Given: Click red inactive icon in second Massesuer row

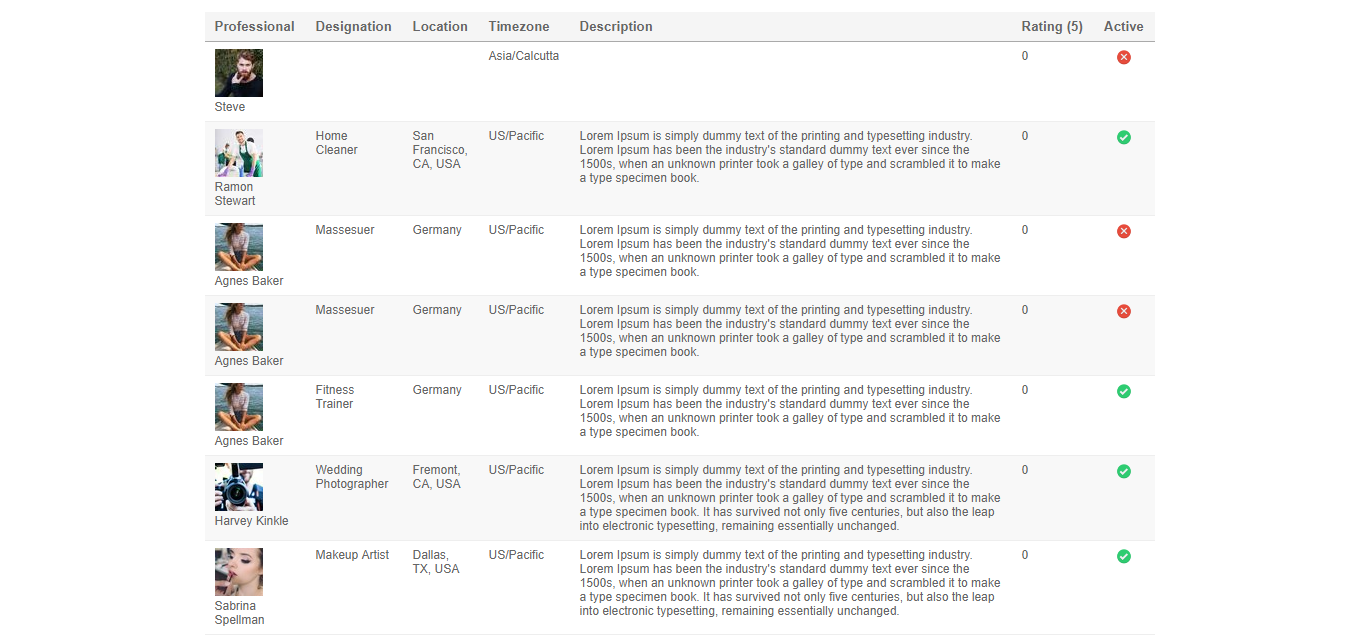Looking at the screenshot, I should (x=1123, y=311).
